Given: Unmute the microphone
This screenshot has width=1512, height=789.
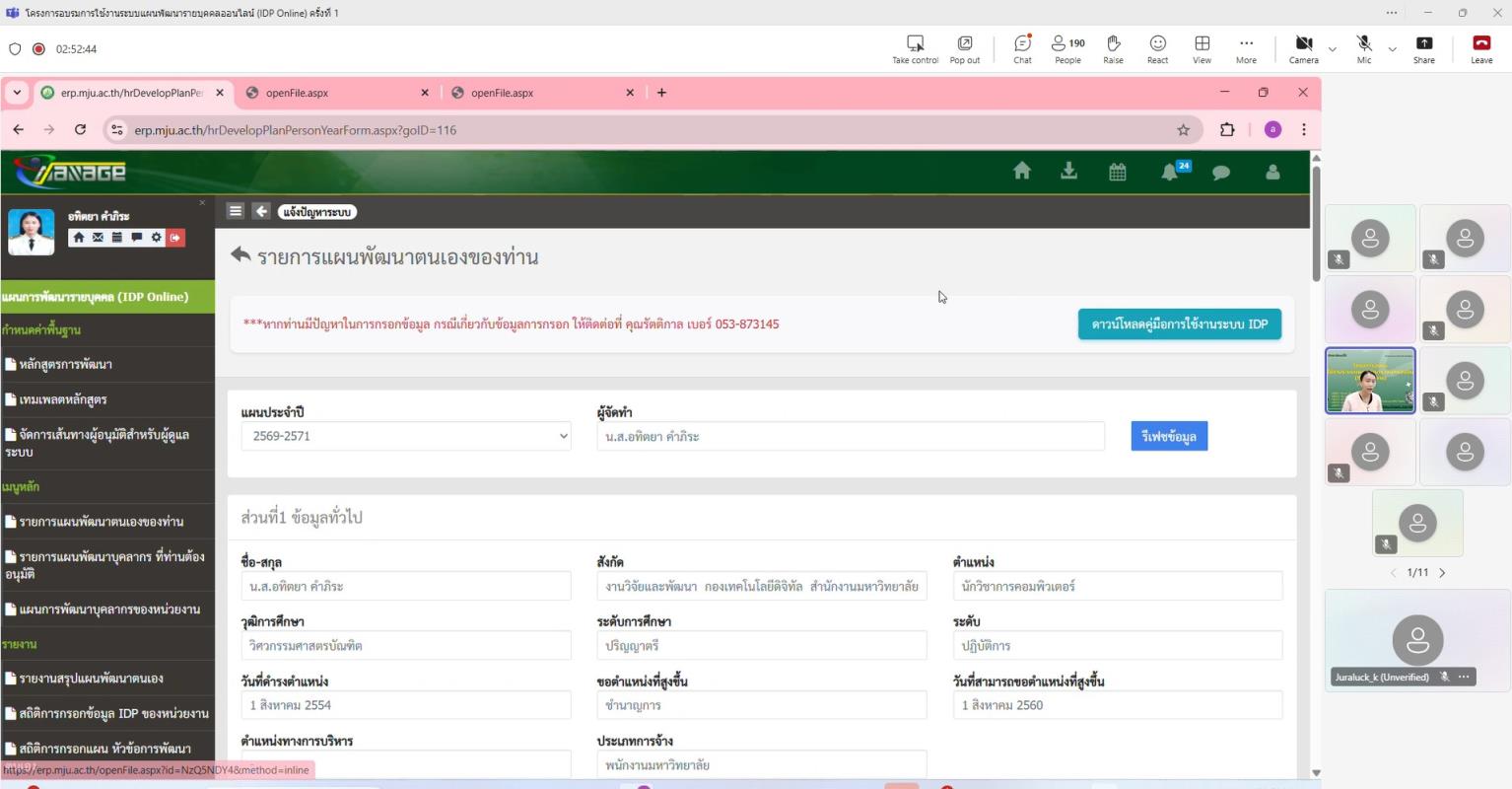Looking at the screenshot, I should (x=1363, y=48).
